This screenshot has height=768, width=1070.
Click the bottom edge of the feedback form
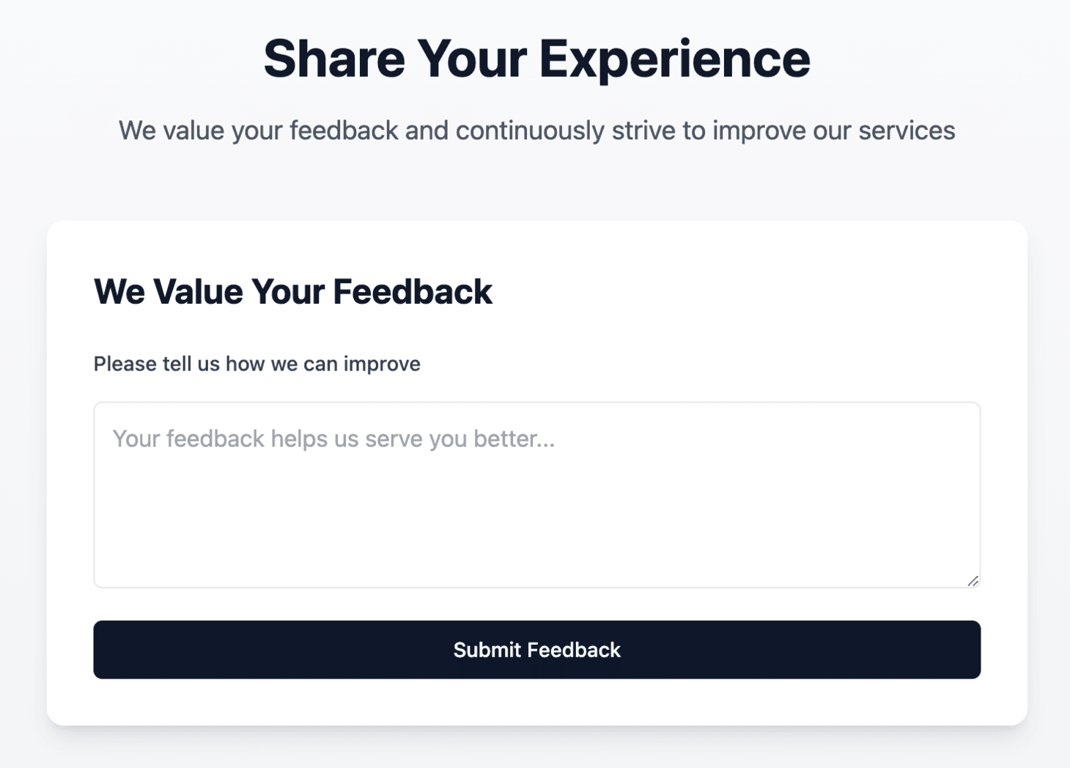click(536, 718)
